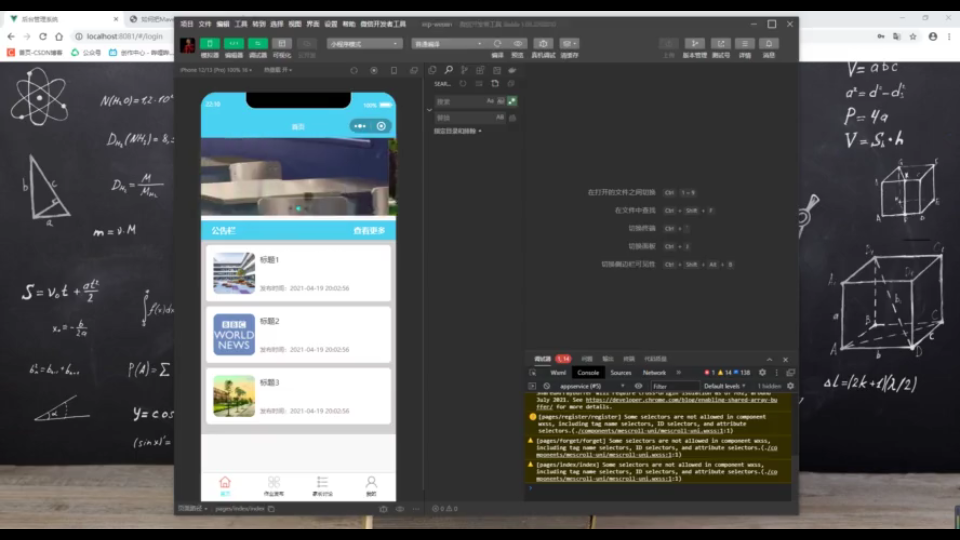Toggle the 调试器 debugger button
This screenshot has height=540, width=960.
(258, 43)
